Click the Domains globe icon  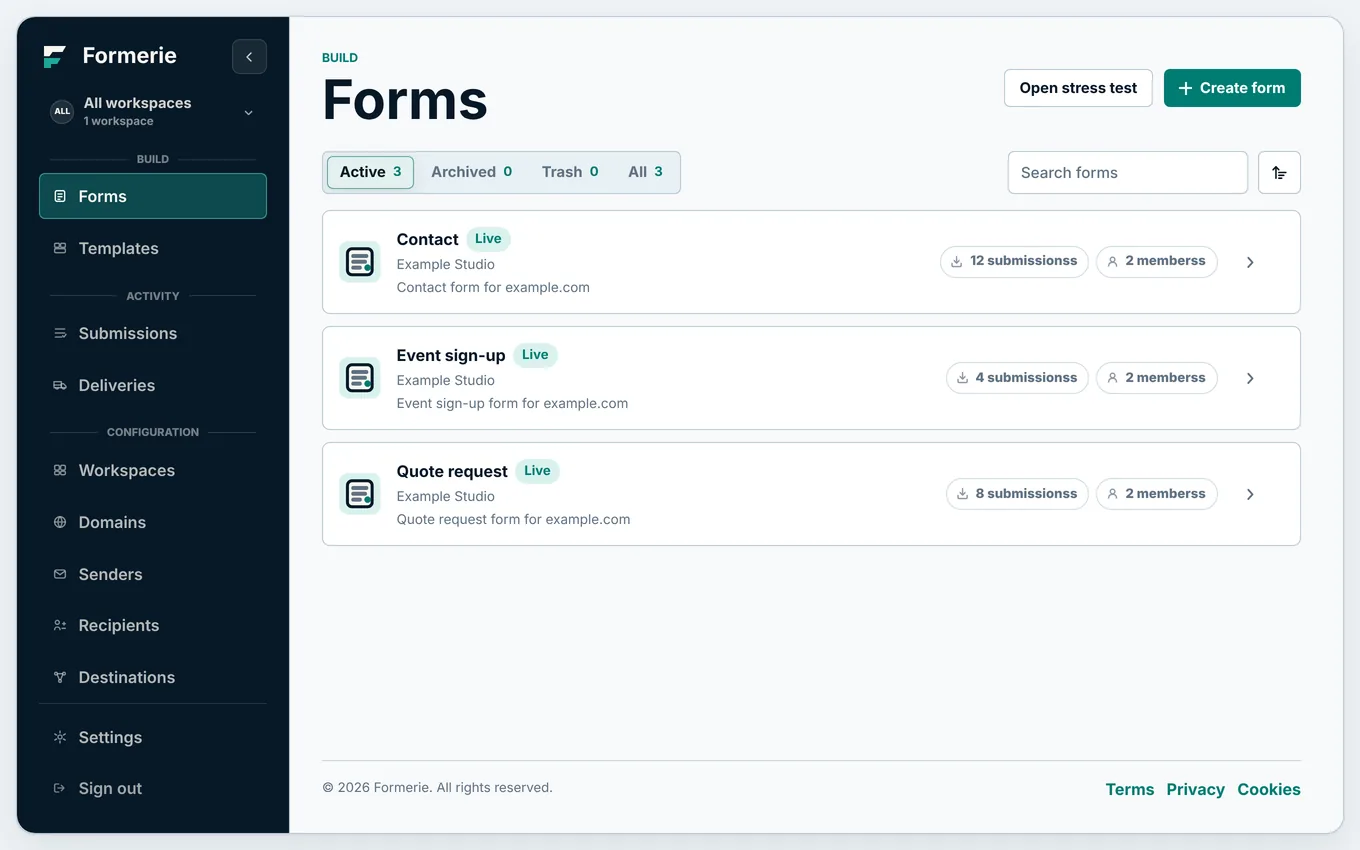point(60,522)
